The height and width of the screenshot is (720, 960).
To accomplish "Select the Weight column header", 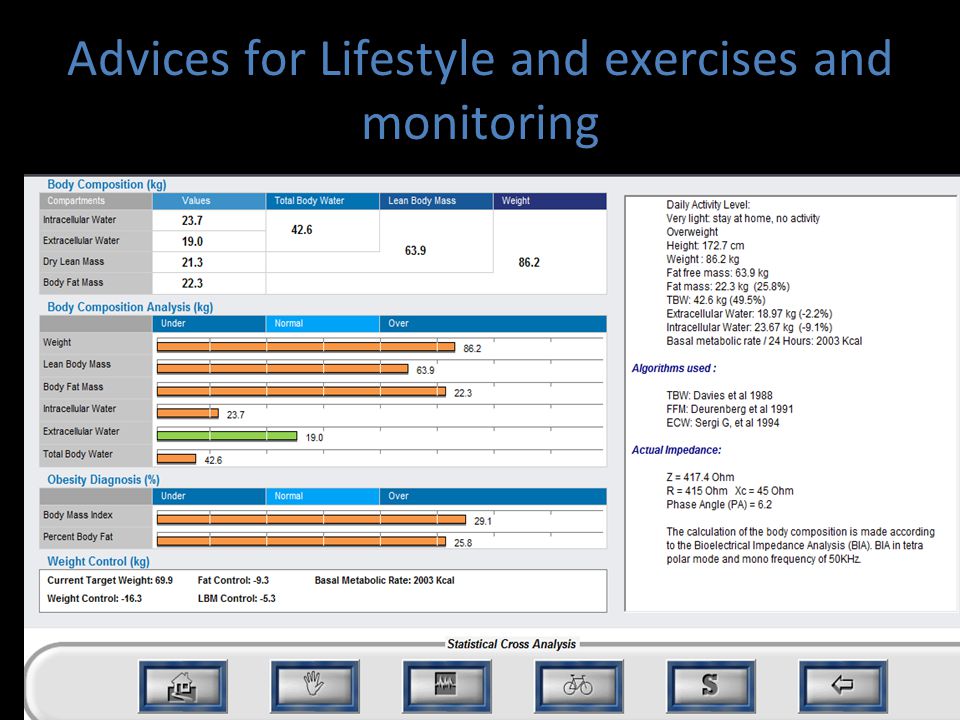I will [550, 201].
